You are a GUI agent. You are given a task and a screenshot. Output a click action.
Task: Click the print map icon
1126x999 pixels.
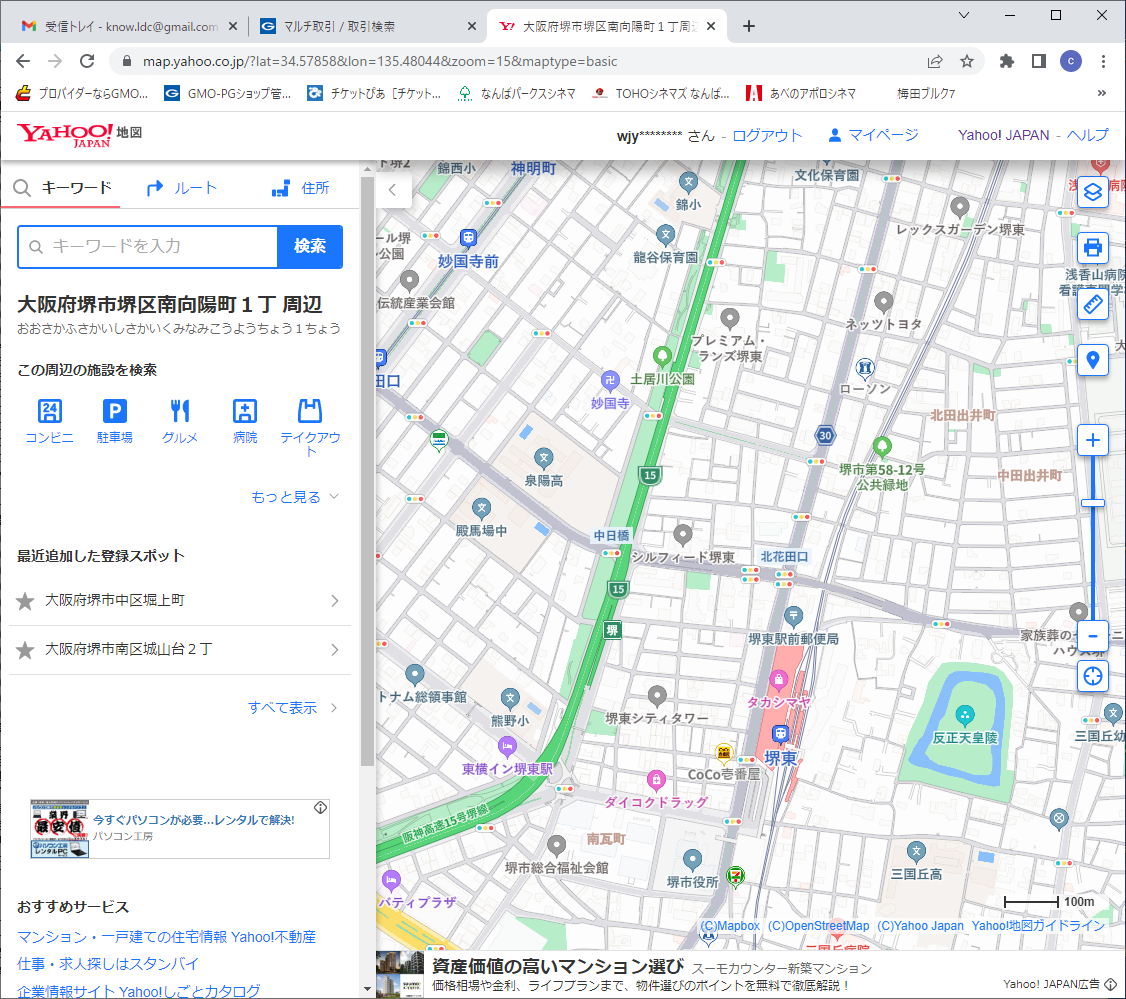1093,246
